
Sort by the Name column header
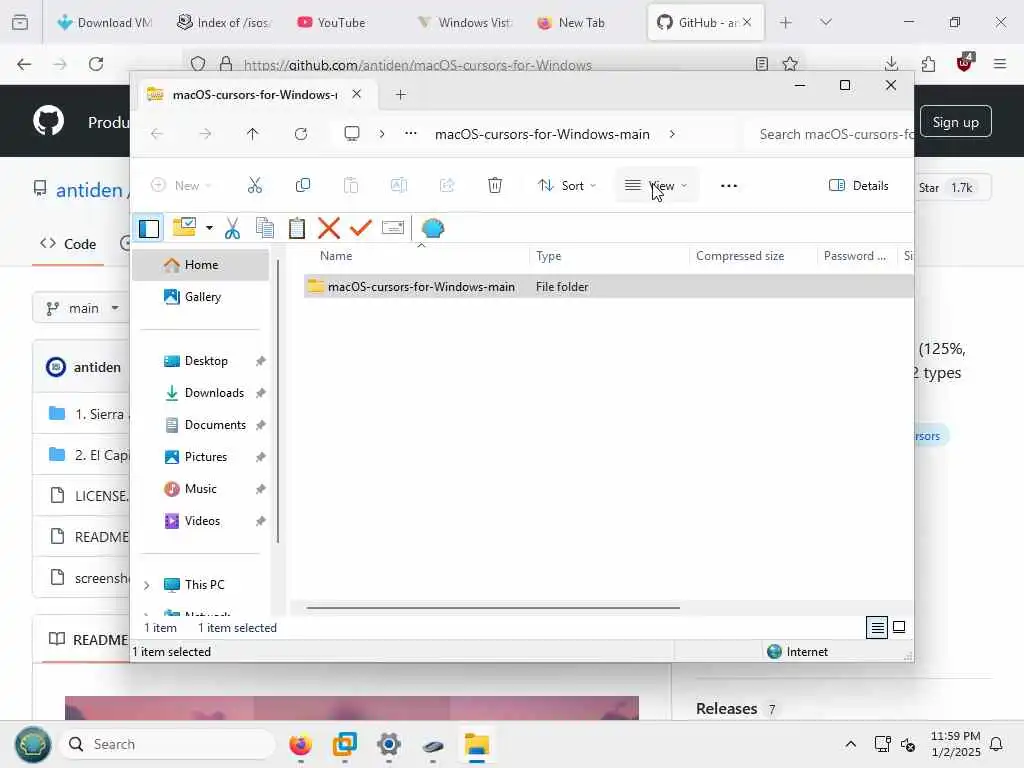click(336, 256)
